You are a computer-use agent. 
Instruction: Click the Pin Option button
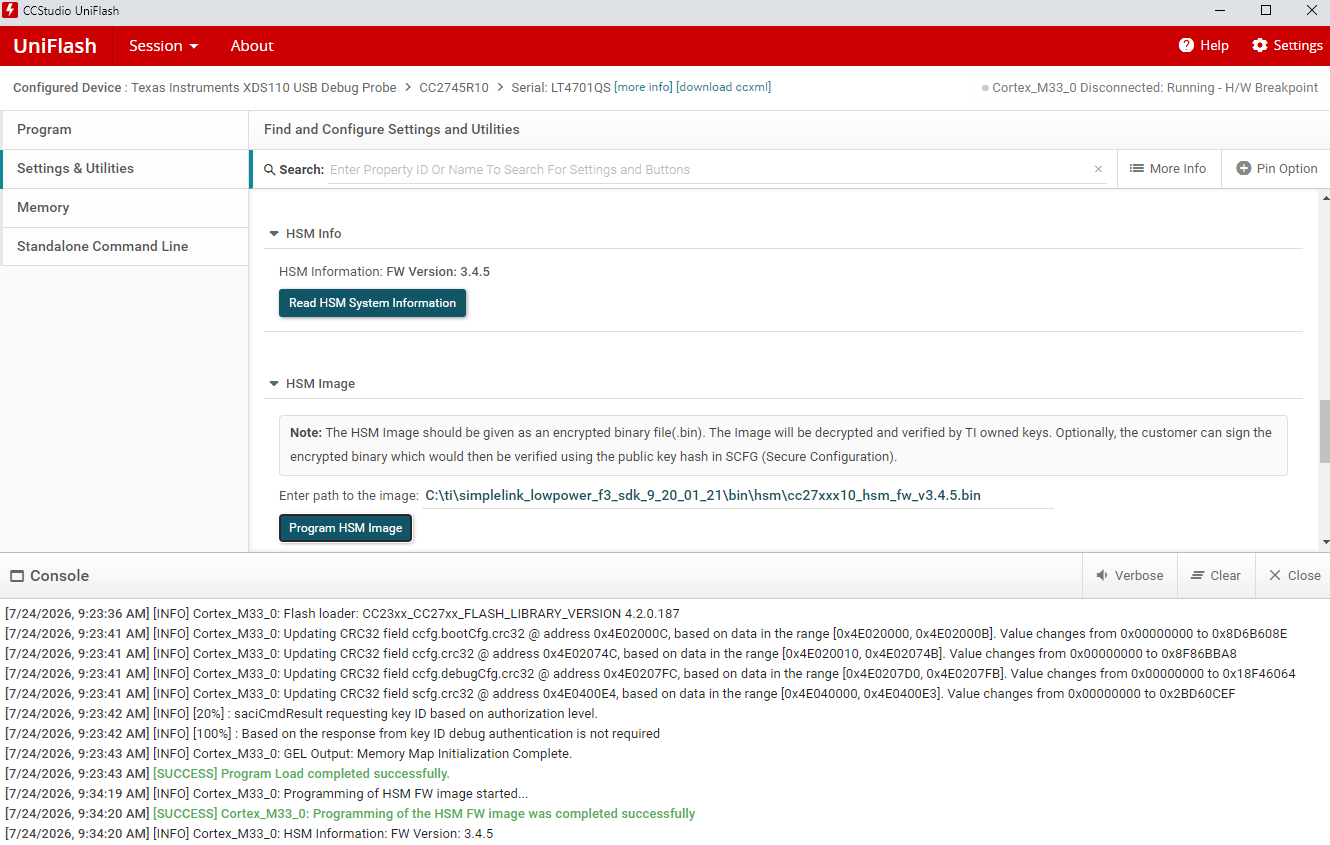(x=1277, y=169)
